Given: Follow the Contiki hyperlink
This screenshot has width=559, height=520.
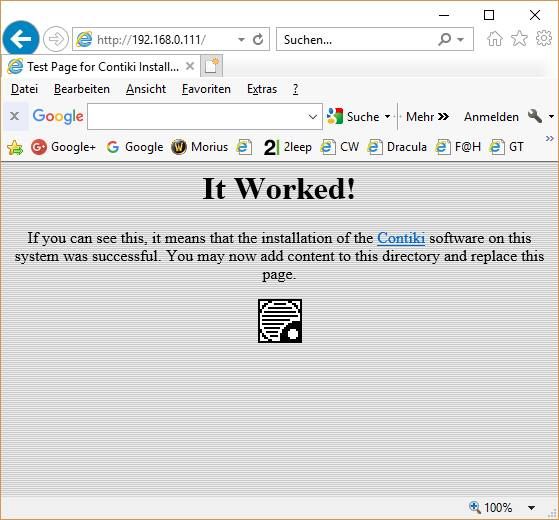Looking at the screenshot, I should (401, 238).
